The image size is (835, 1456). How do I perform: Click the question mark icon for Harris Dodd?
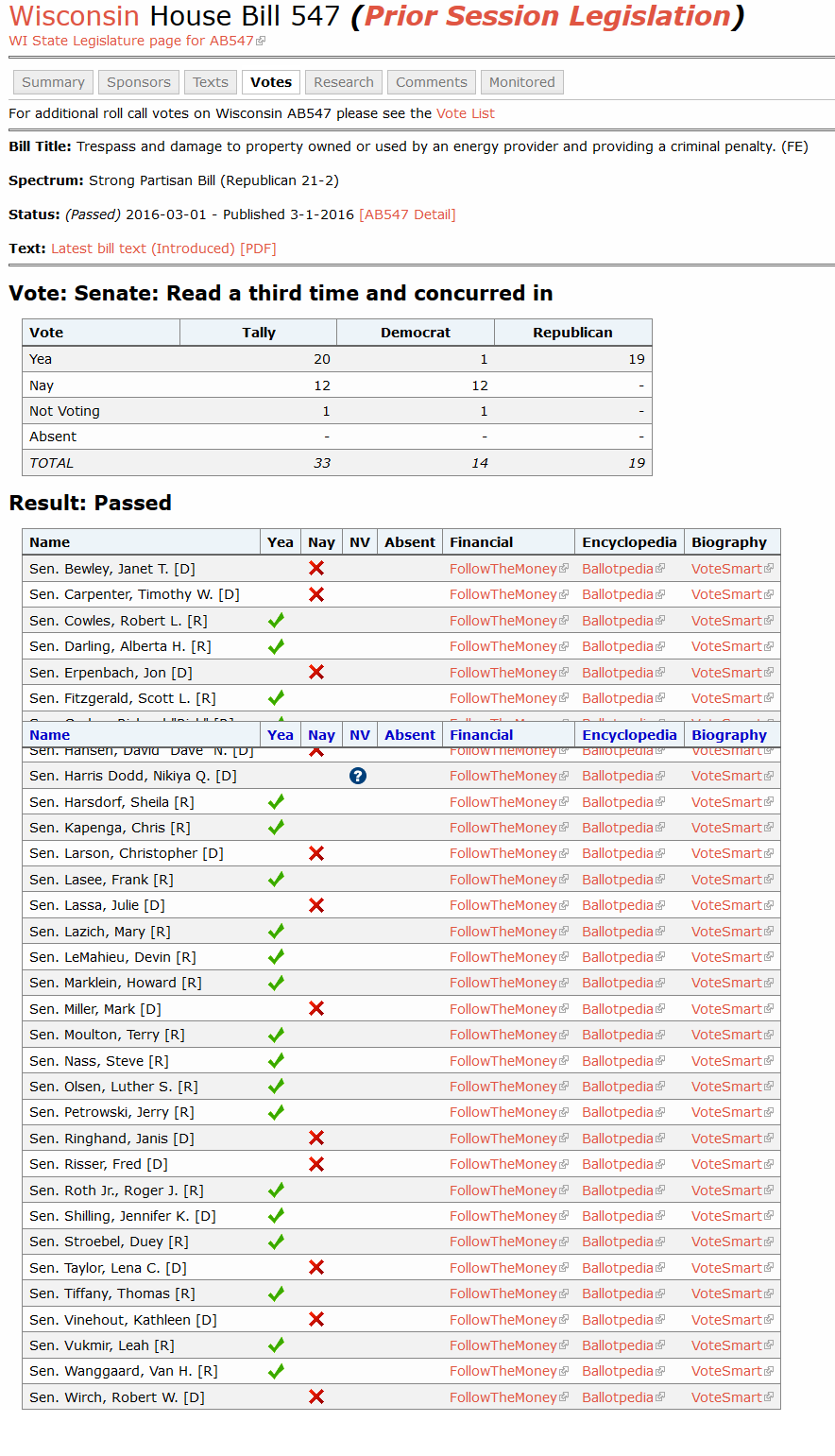point(357,776)
